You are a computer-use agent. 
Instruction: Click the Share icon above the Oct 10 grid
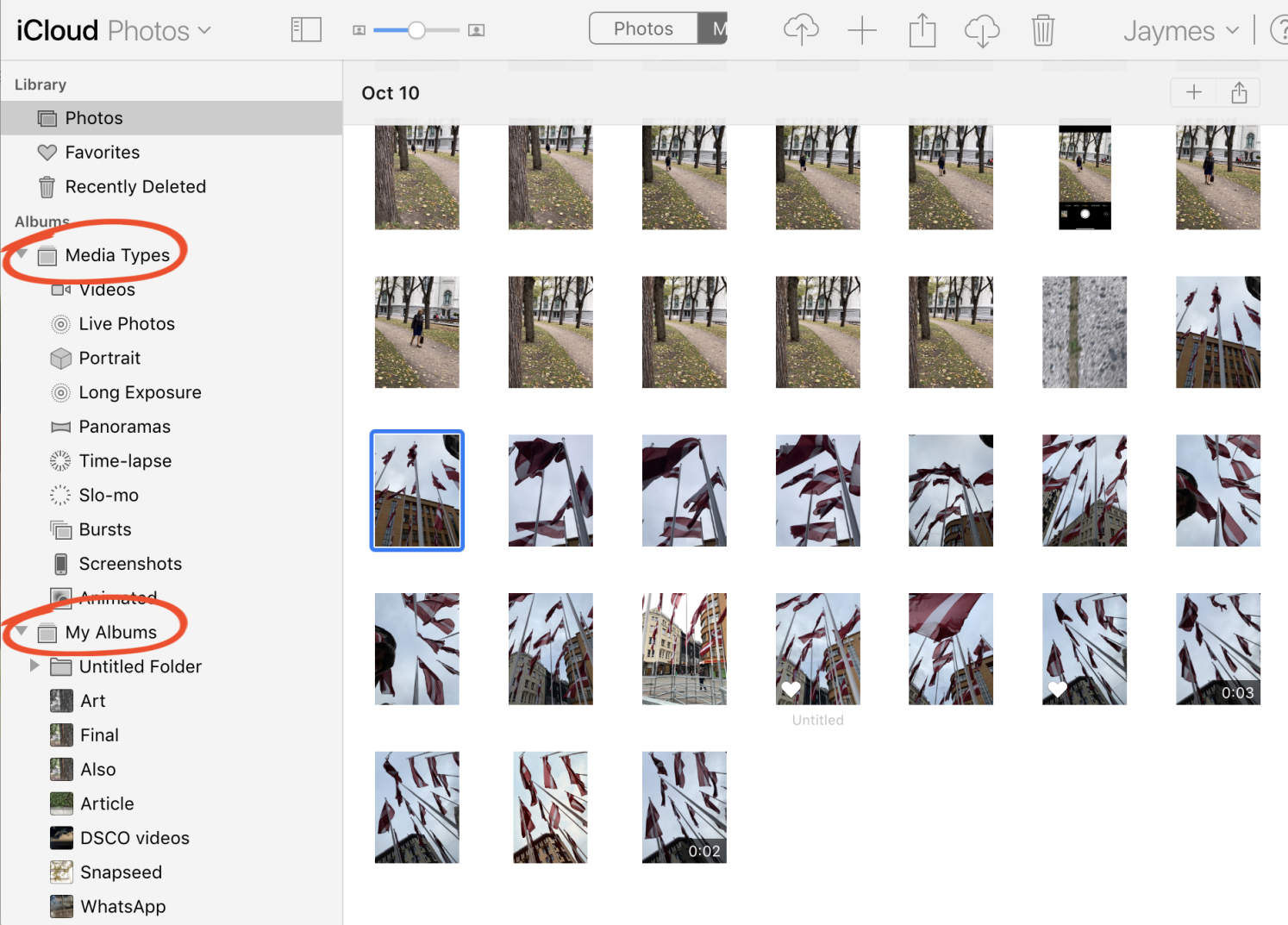point(1239,92)
